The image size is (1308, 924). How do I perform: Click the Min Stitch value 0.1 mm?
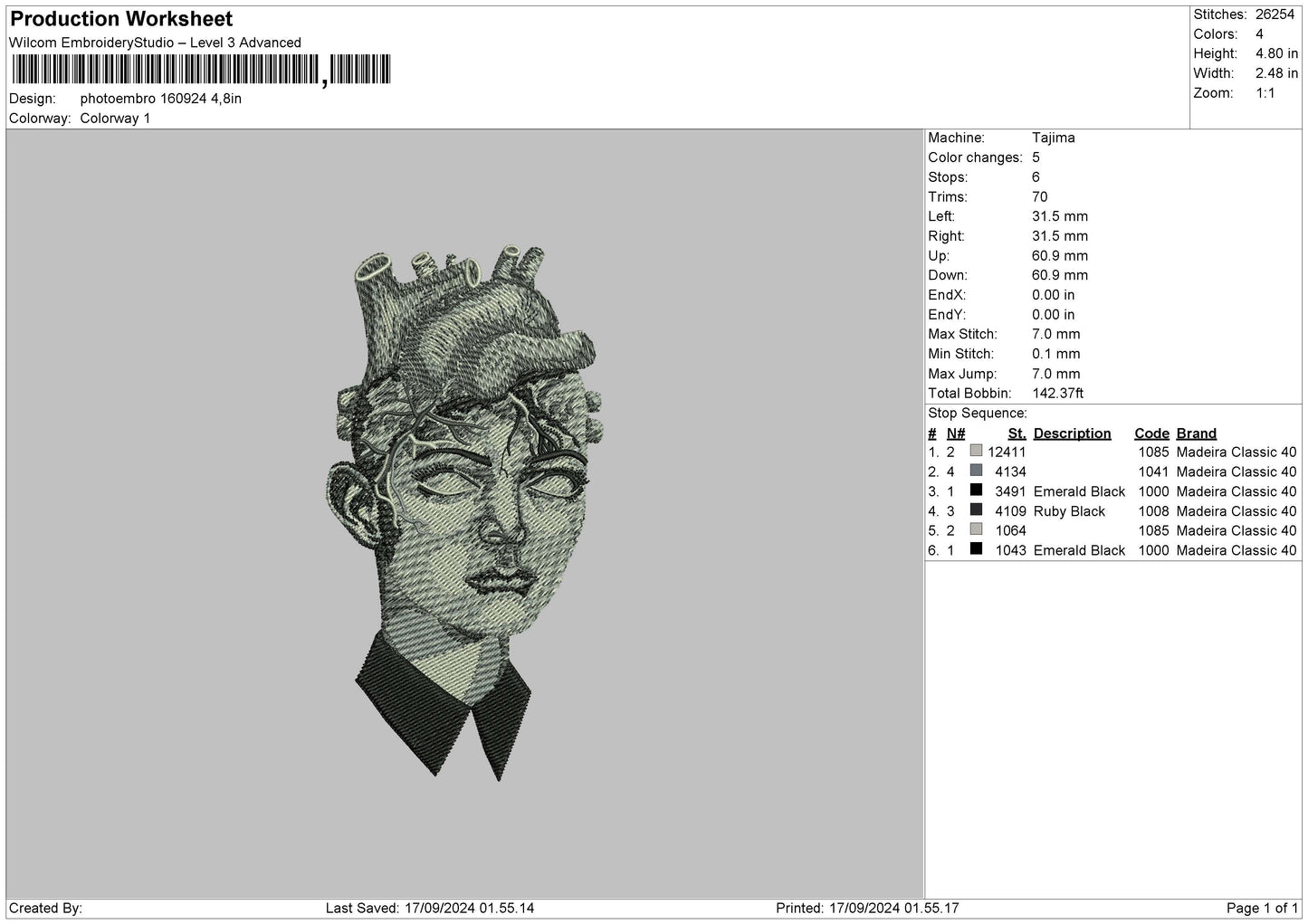(x=1056, y=354)
